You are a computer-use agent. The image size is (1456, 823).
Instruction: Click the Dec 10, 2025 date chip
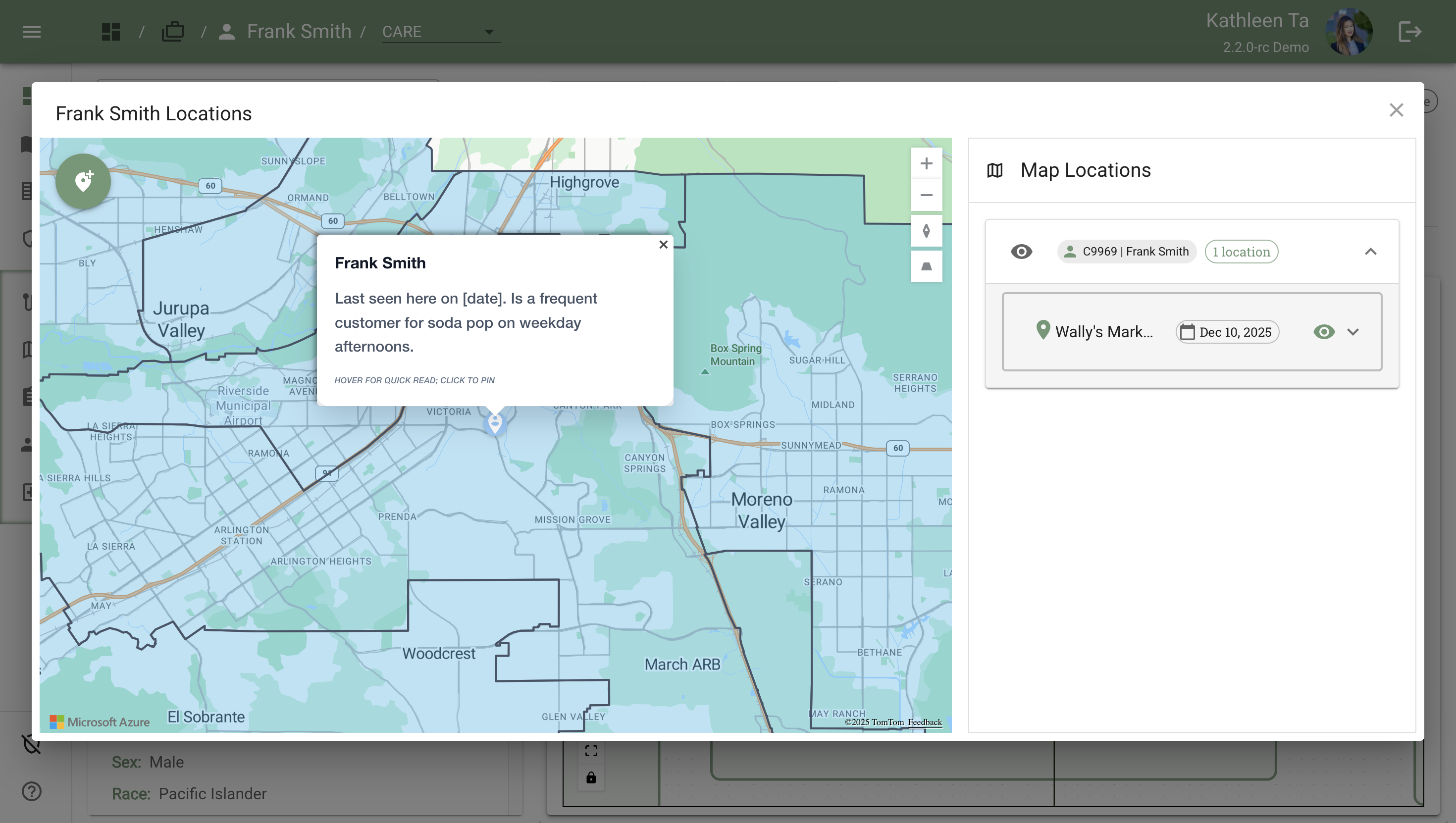click(x=1227, y=332)
